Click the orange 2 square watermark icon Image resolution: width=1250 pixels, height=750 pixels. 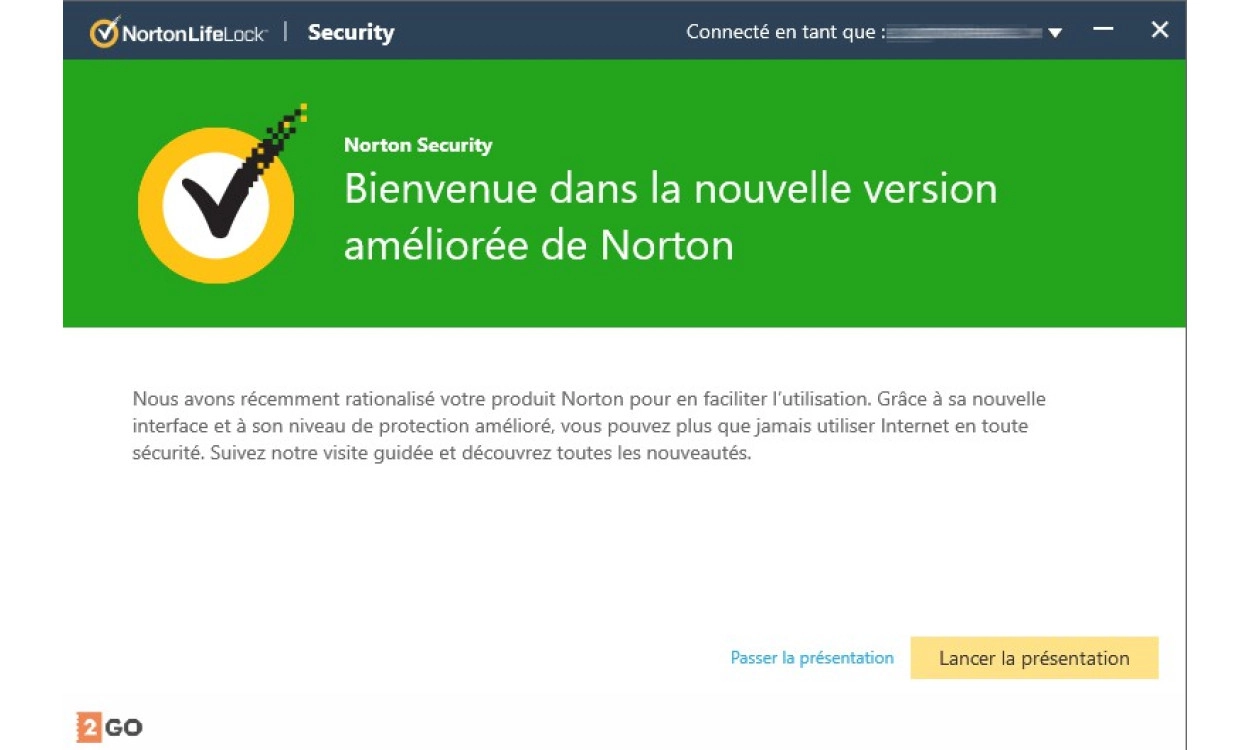point(89,727)
